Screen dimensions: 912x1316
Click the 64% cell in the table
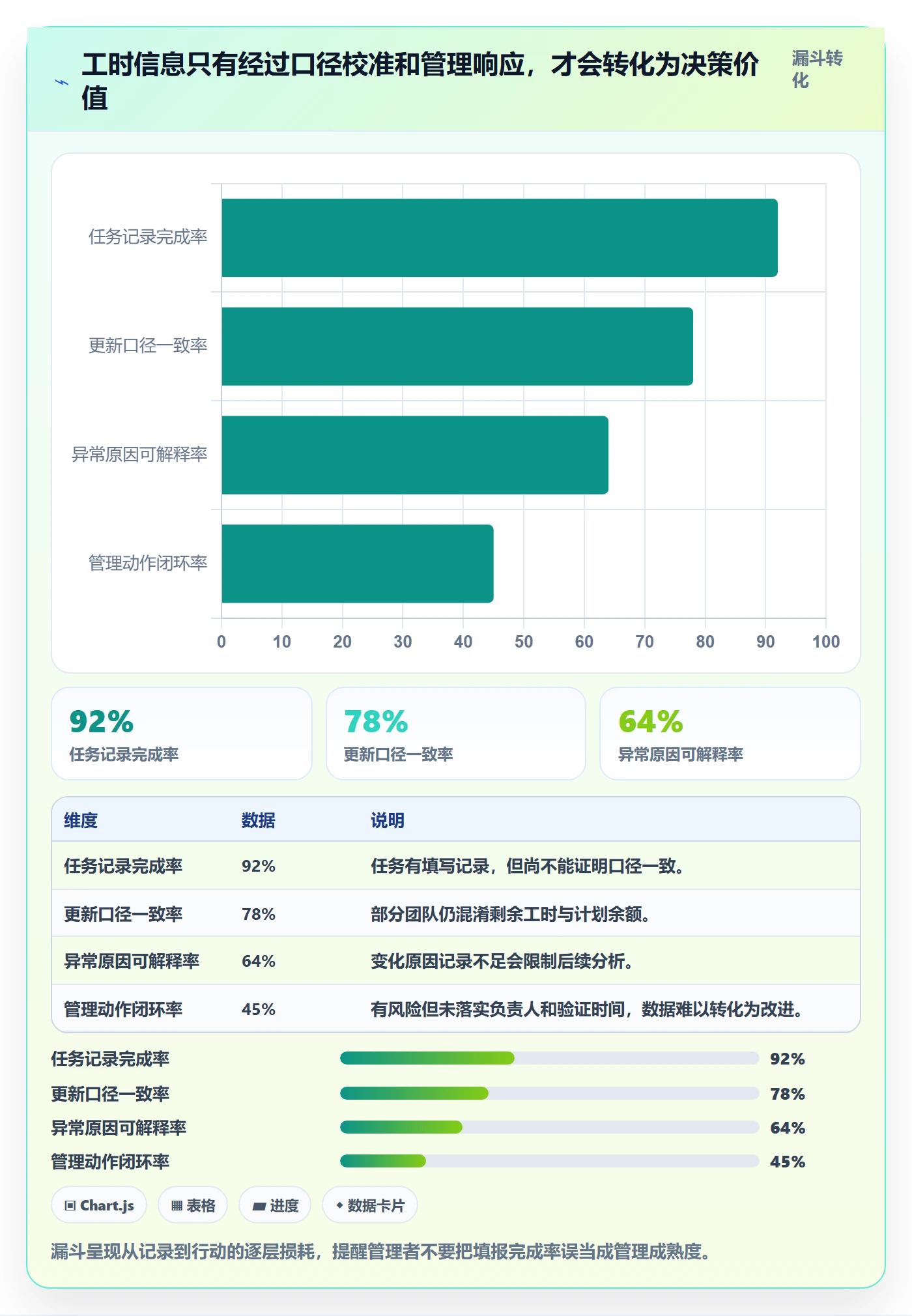coord(259,961)
